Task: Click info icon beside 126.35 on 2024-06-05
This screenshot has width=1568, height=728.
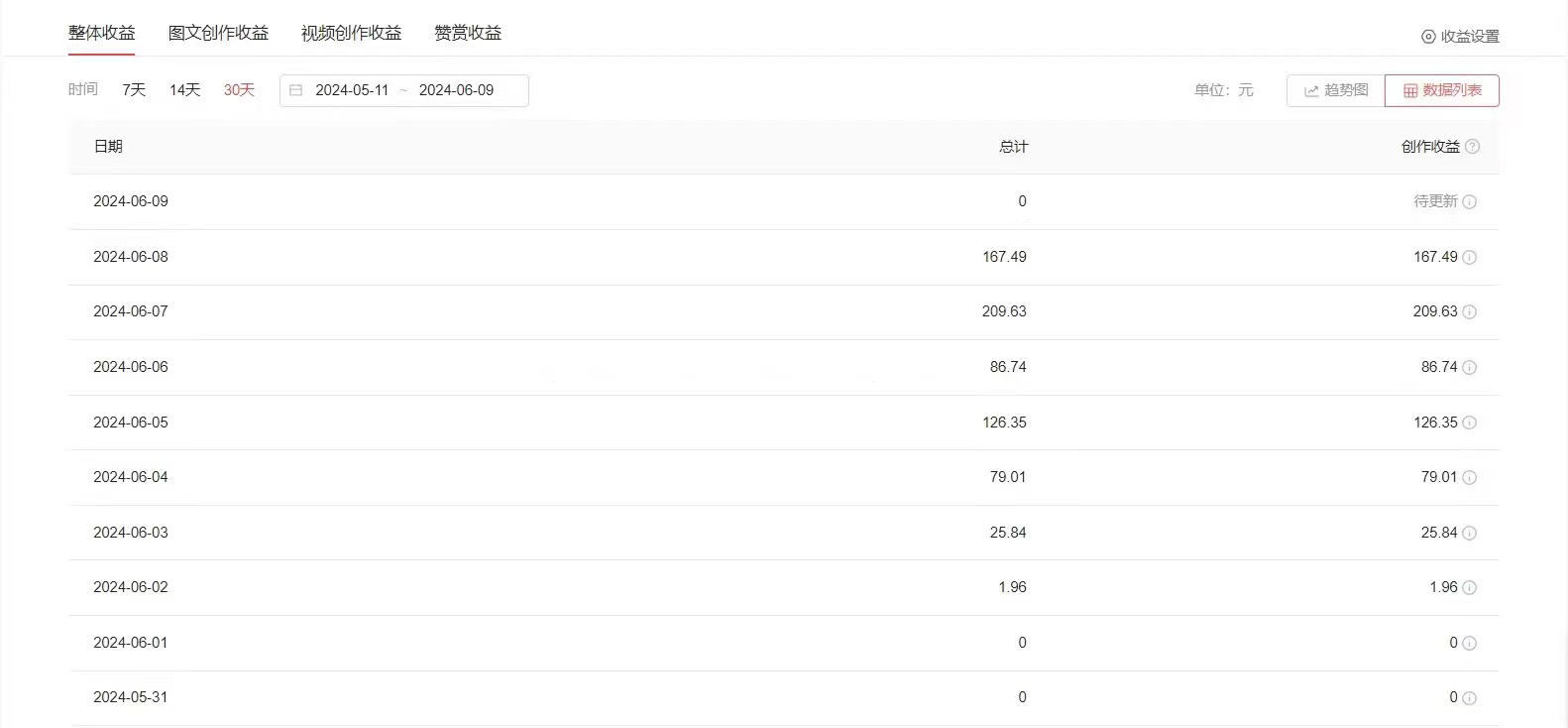Action: (1470, 424)
